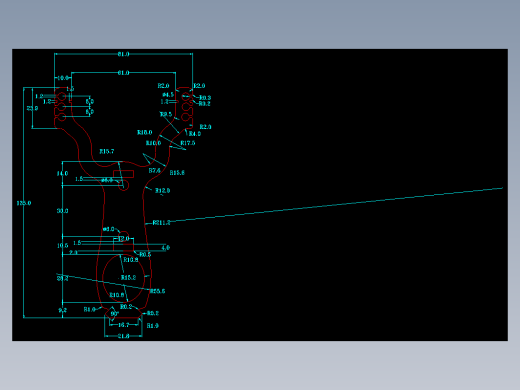Click the R12.0 radius label
The height and width of the screenshot is (390, 520).
(163, 190)
